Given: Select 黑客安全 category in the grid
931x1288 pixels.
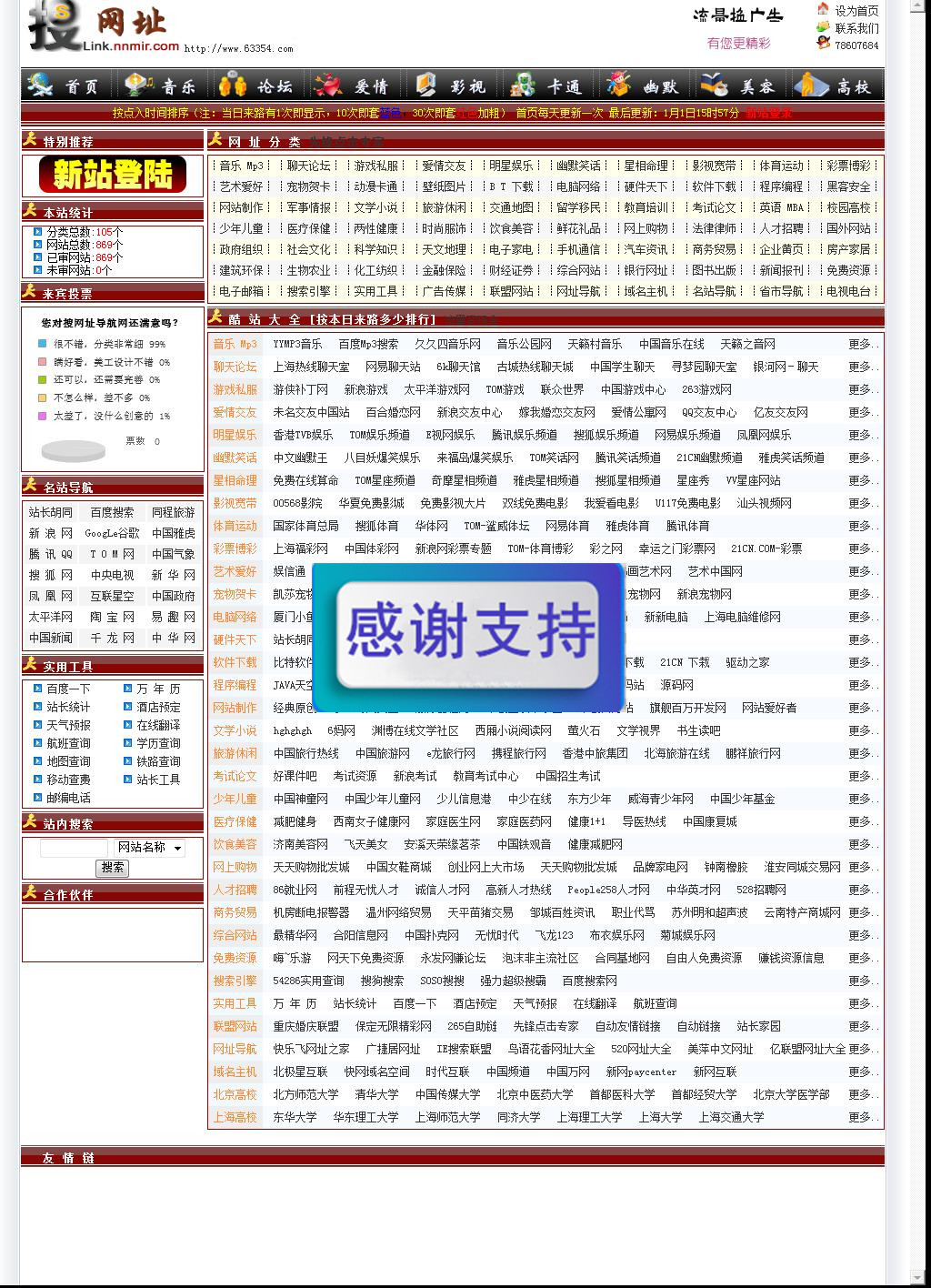Looking at the screenshot, I should (x=848, y=186).
